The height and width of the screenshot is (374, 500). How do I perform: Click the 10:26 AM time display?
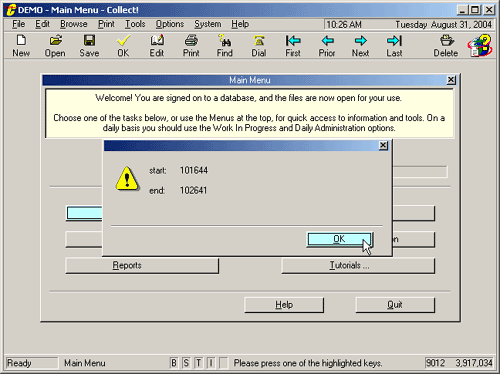tap(344, 25)
